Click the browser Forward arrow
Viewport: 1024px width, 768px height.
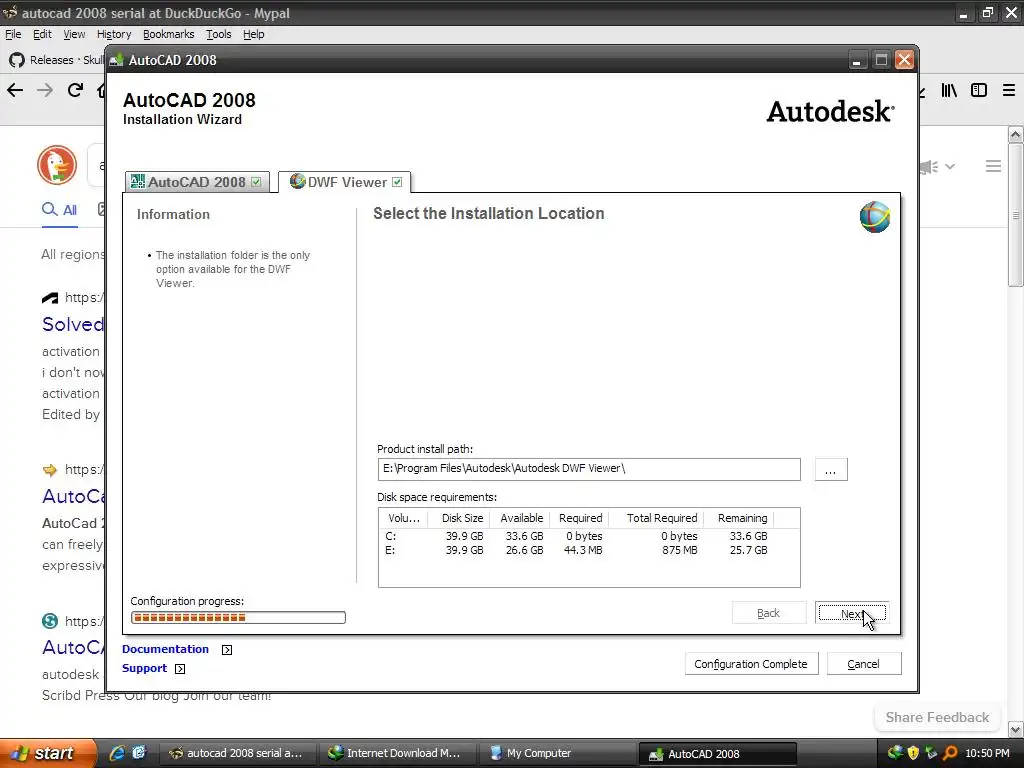click(45, 90)
